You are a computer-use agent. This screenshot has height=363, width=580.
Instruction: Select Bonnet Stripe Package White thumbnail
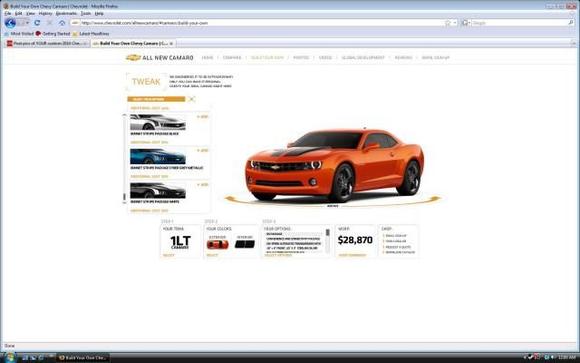pos(158,191)
